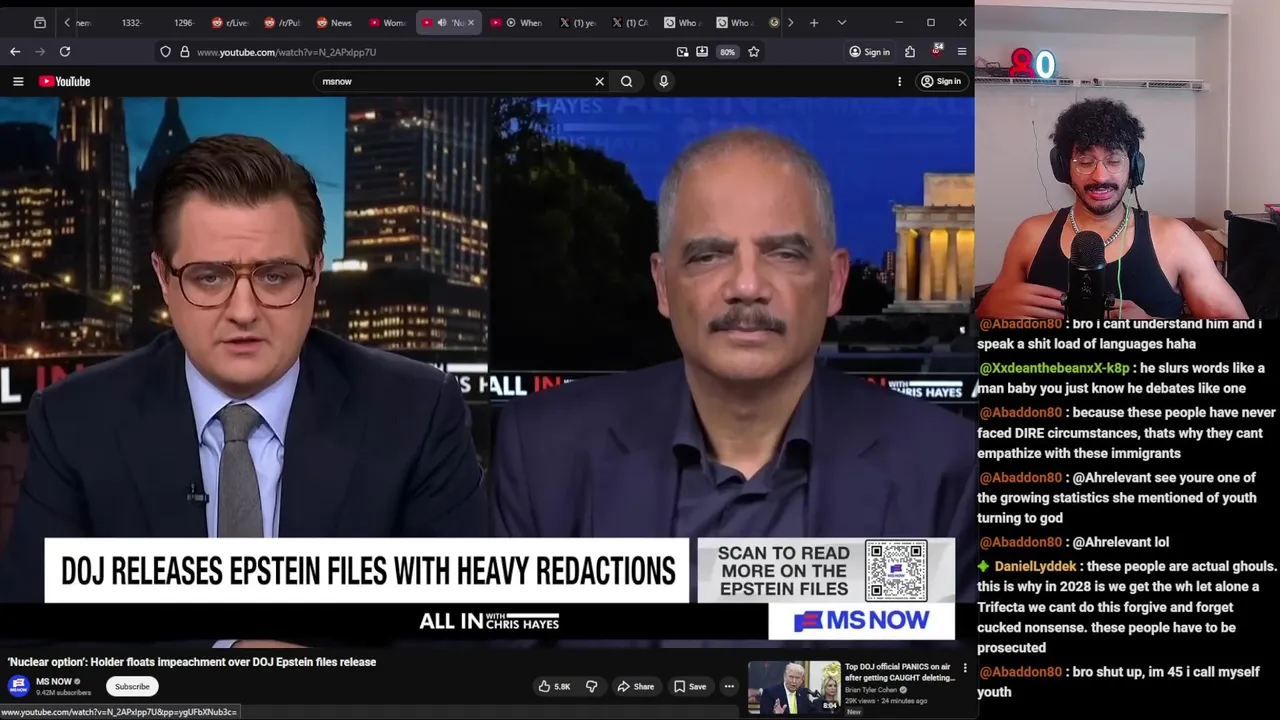Install site as app from the address bar
The height and width of the screenshot is (720, 1280).
[x=702, y=52]
